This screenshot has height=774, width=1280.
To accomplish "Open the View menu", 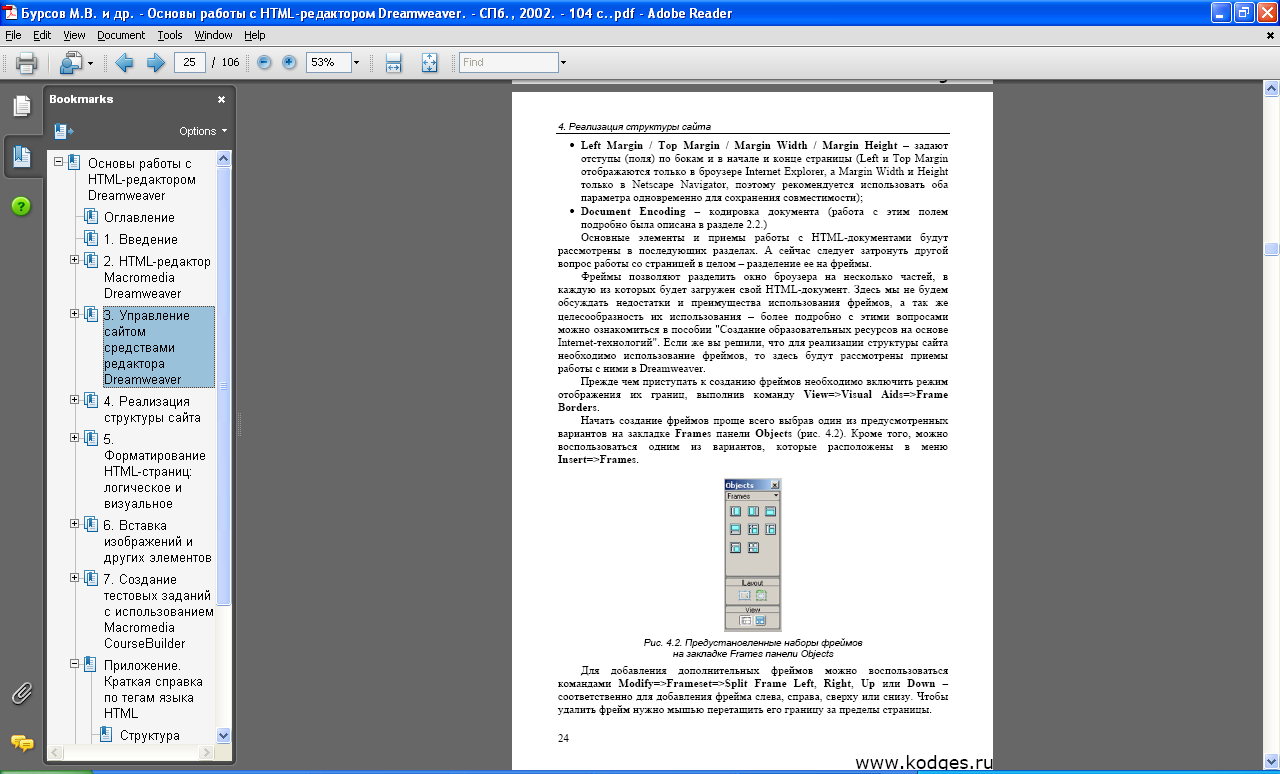I will pyautogui.click(x=74, y=35).
